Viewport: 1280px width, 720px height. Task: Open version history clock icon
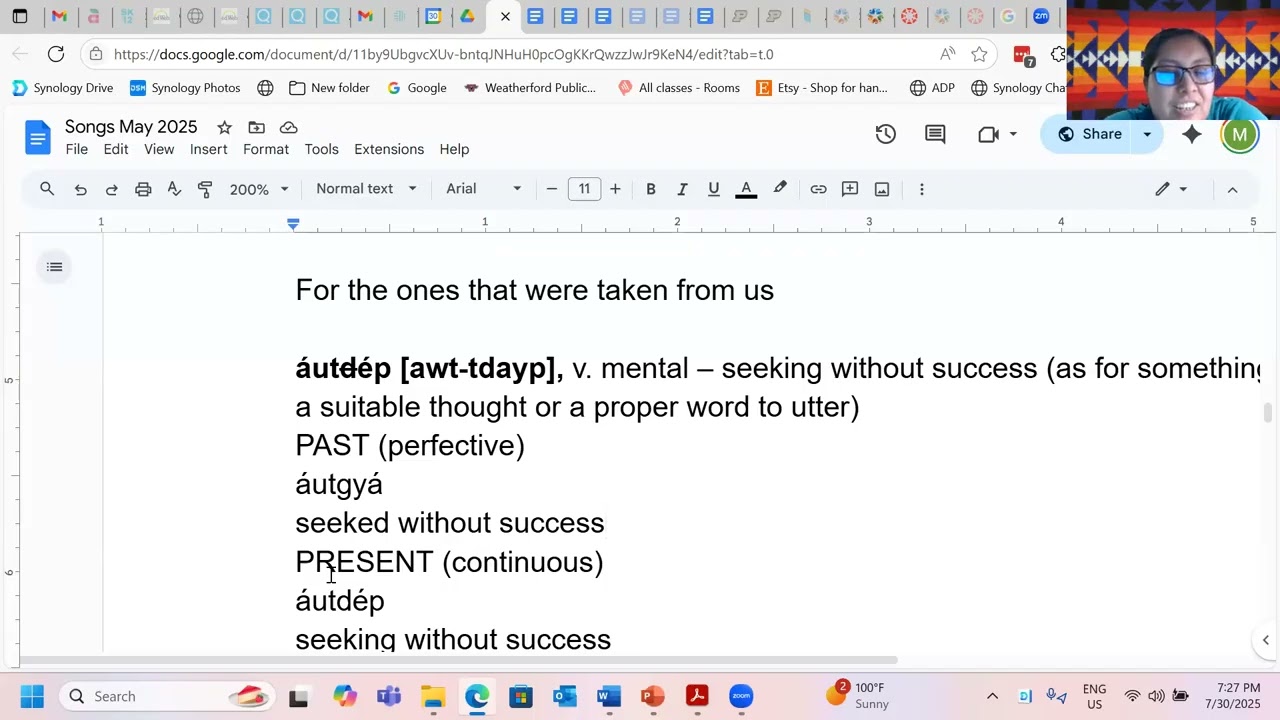click(885, 134)
